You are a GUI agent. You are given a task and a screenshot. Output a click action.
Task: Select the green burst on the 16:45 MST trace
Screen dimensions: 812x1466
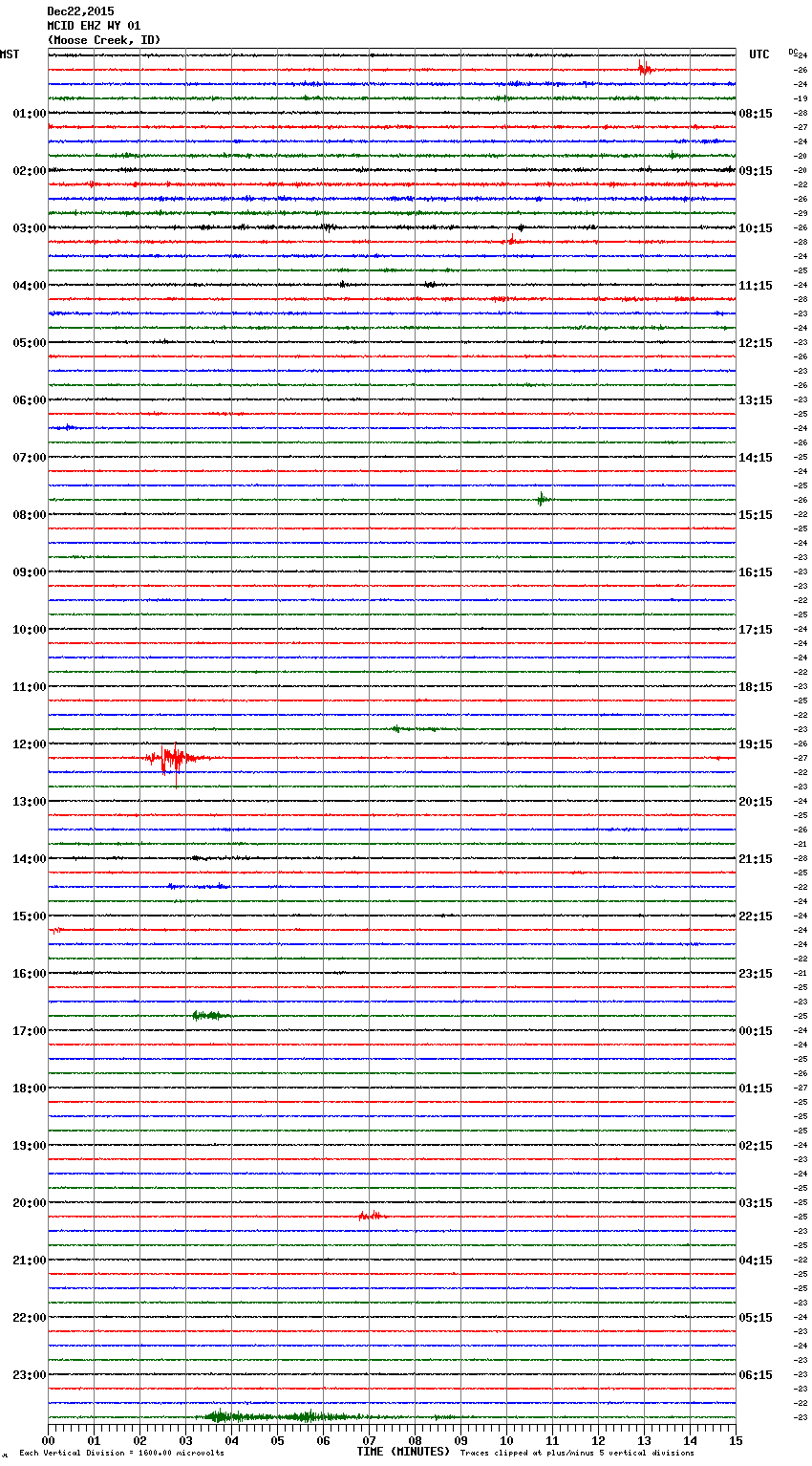pyautogui.click(x=210, y=1015)
